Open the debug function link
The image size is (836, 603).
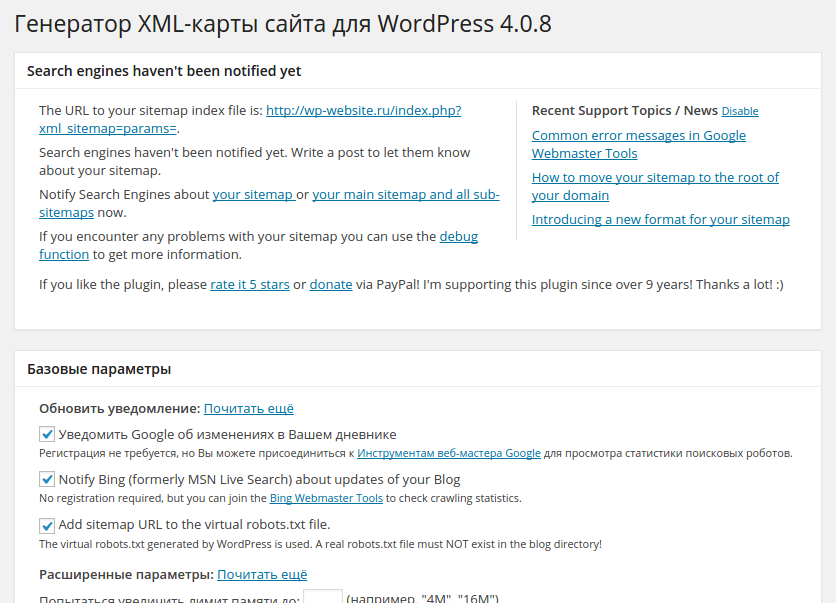[458, 237]
